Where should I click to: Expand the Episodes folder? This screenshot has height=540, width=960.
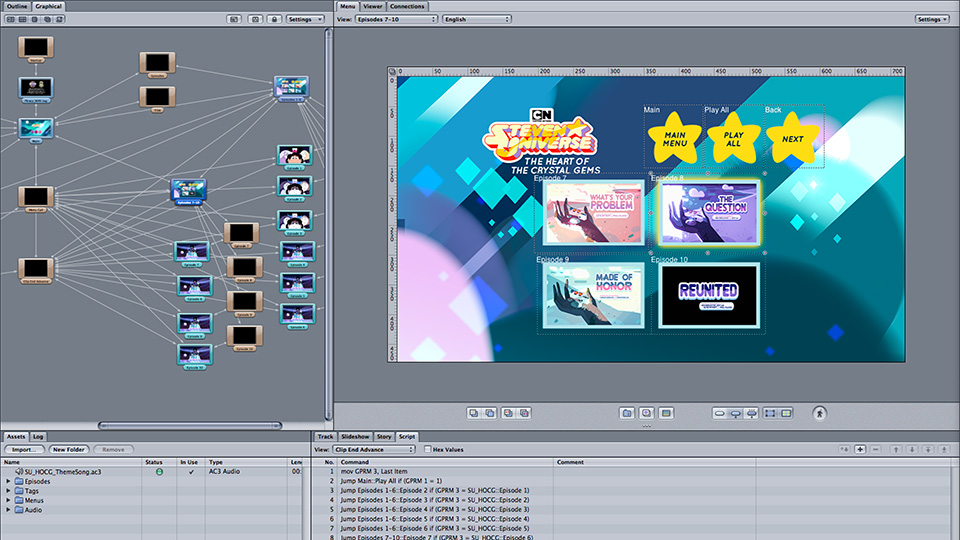(9, 481)
